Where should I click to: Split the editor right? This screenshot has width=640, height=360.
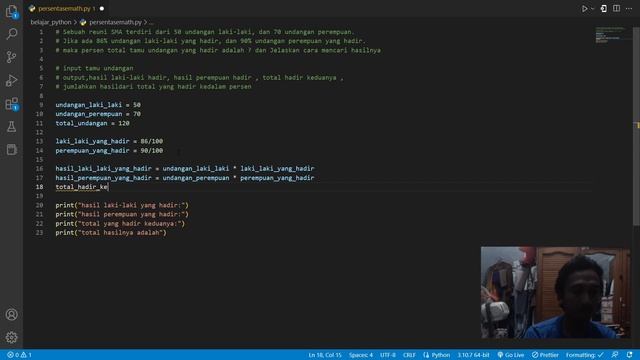pyautogui.click(x=616, y=9)
